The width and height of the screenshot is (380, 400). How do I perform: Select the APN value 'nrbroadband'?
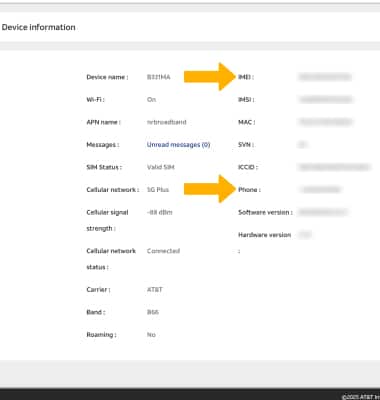pos(167,122)
